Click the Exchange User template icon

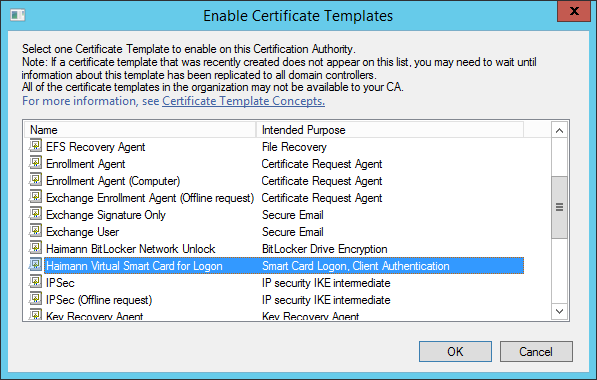(x=35, y=231)
